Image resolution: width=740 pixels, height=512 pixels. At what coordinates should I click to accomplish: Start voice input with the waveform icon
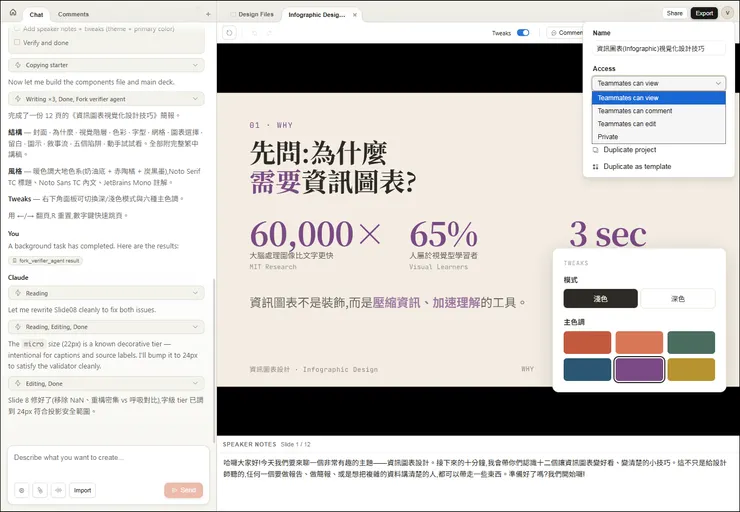coord(59,490)
